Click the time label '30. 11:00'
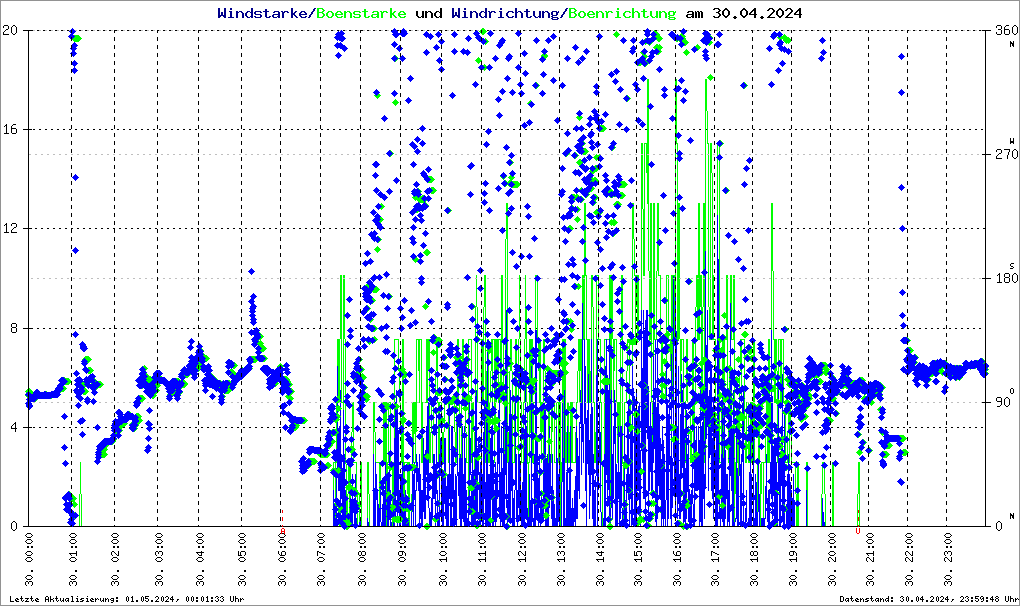This screenshot has width=1020, height=606. point(482,559)
